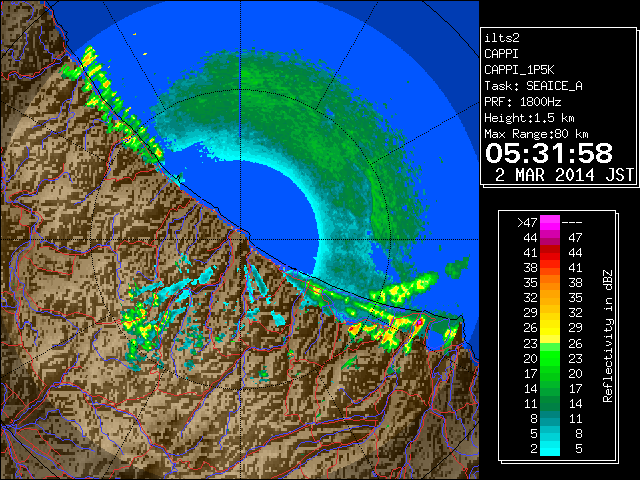Click the Height:1.5 km line
Image resolution: width=640 pixels, height=480 pixels.
click(x=529, y=118)
